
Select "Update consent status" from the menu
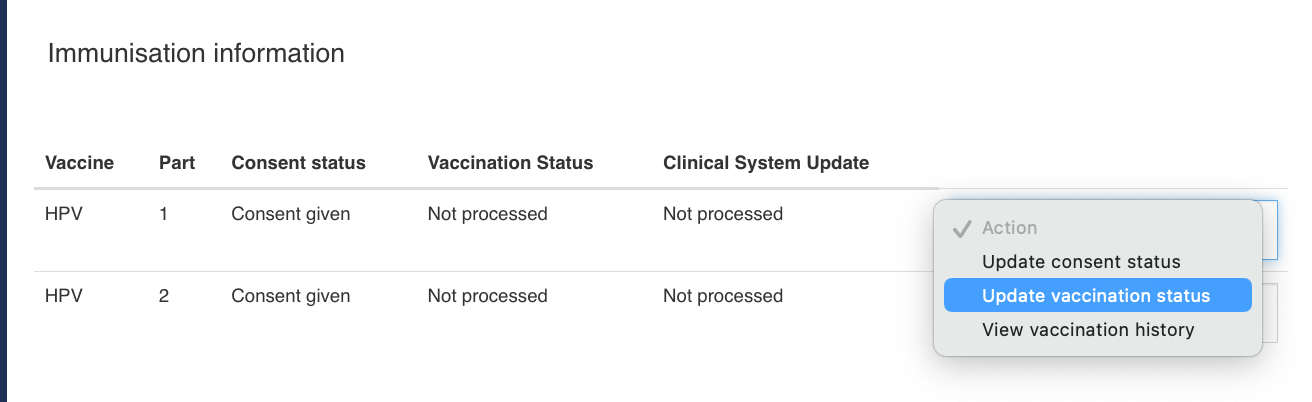(1081, 262)
